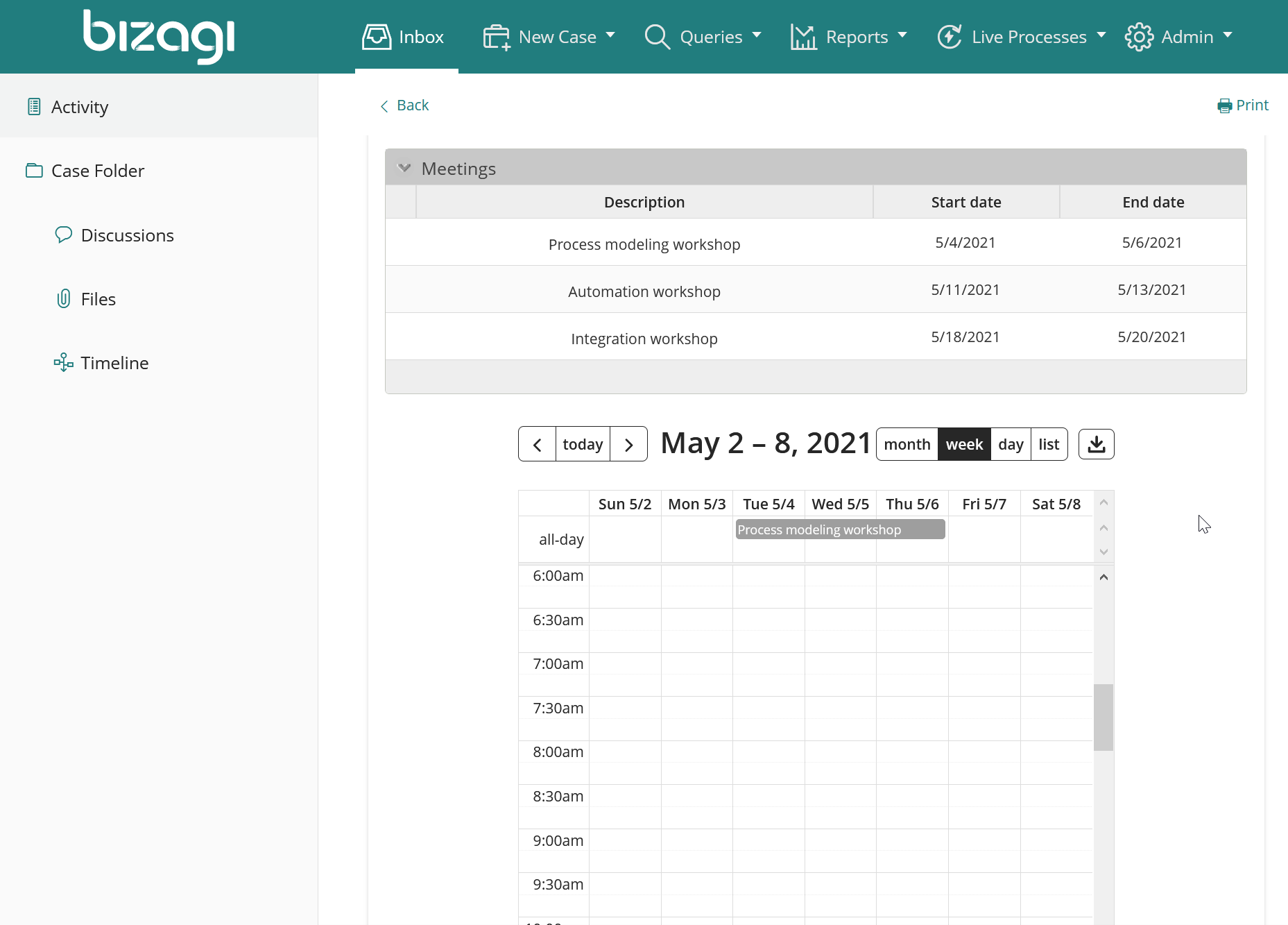Click the Reports chart icon
This screenshot has width=1288, height=925.
click(x=803, y=37)
